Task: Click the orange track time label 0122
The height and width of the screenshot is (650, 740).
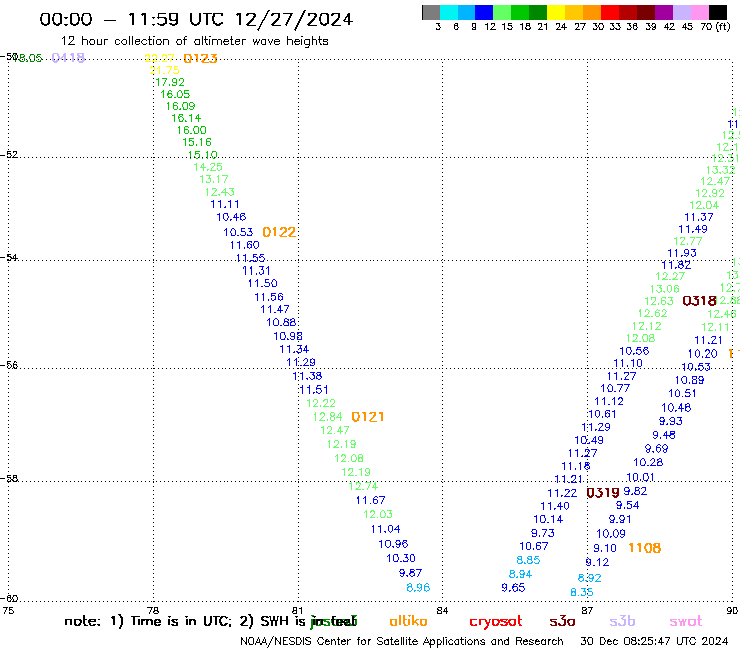Action: (x=279, y=232)
